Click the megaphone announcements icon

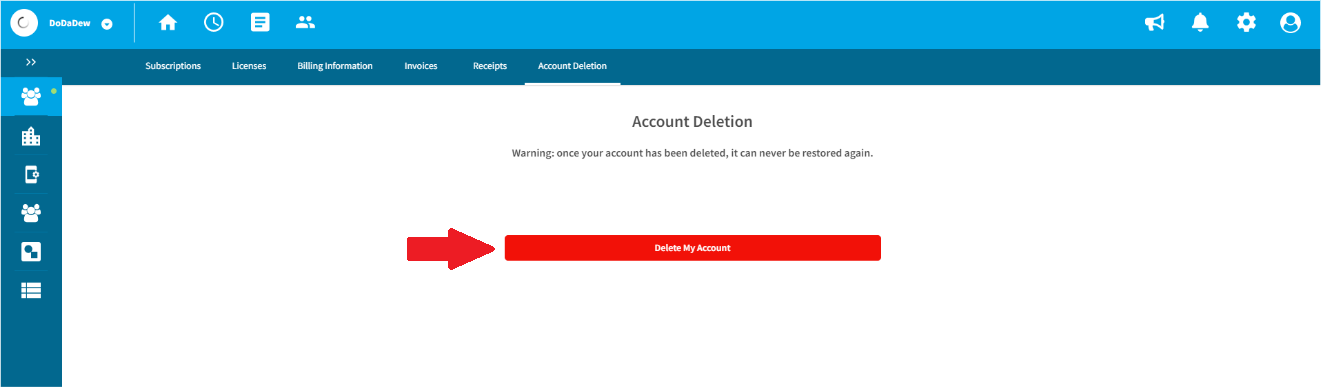[x=1155, y=22]
